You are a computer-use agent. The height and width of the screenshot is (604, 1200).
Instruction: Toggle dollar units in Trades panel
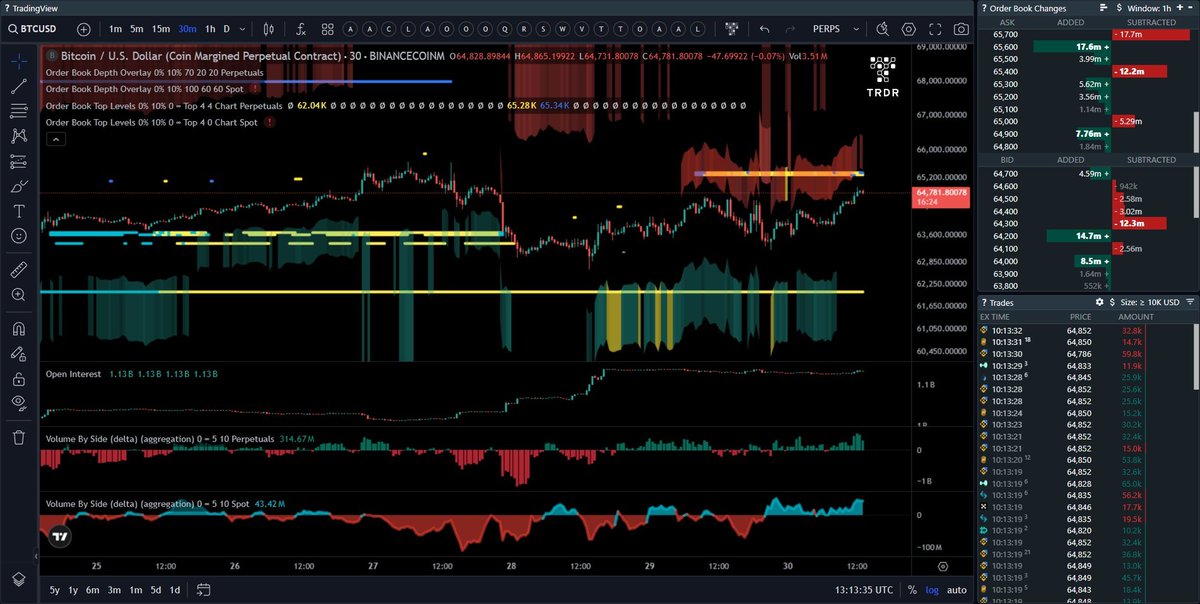coord(1113,301)
